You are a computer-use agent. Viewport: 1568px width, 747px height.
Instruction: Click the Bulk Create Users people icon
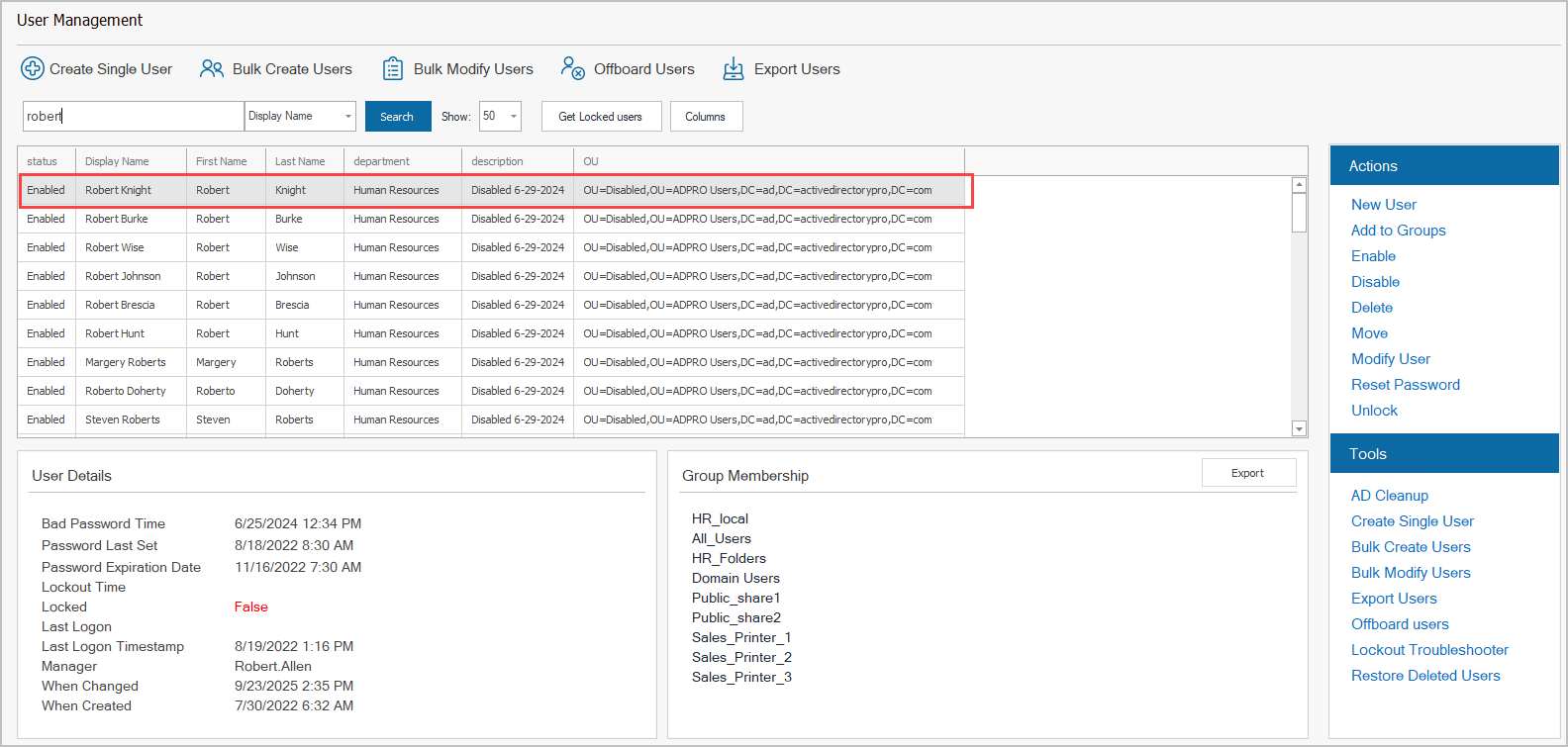coord(211,68)
